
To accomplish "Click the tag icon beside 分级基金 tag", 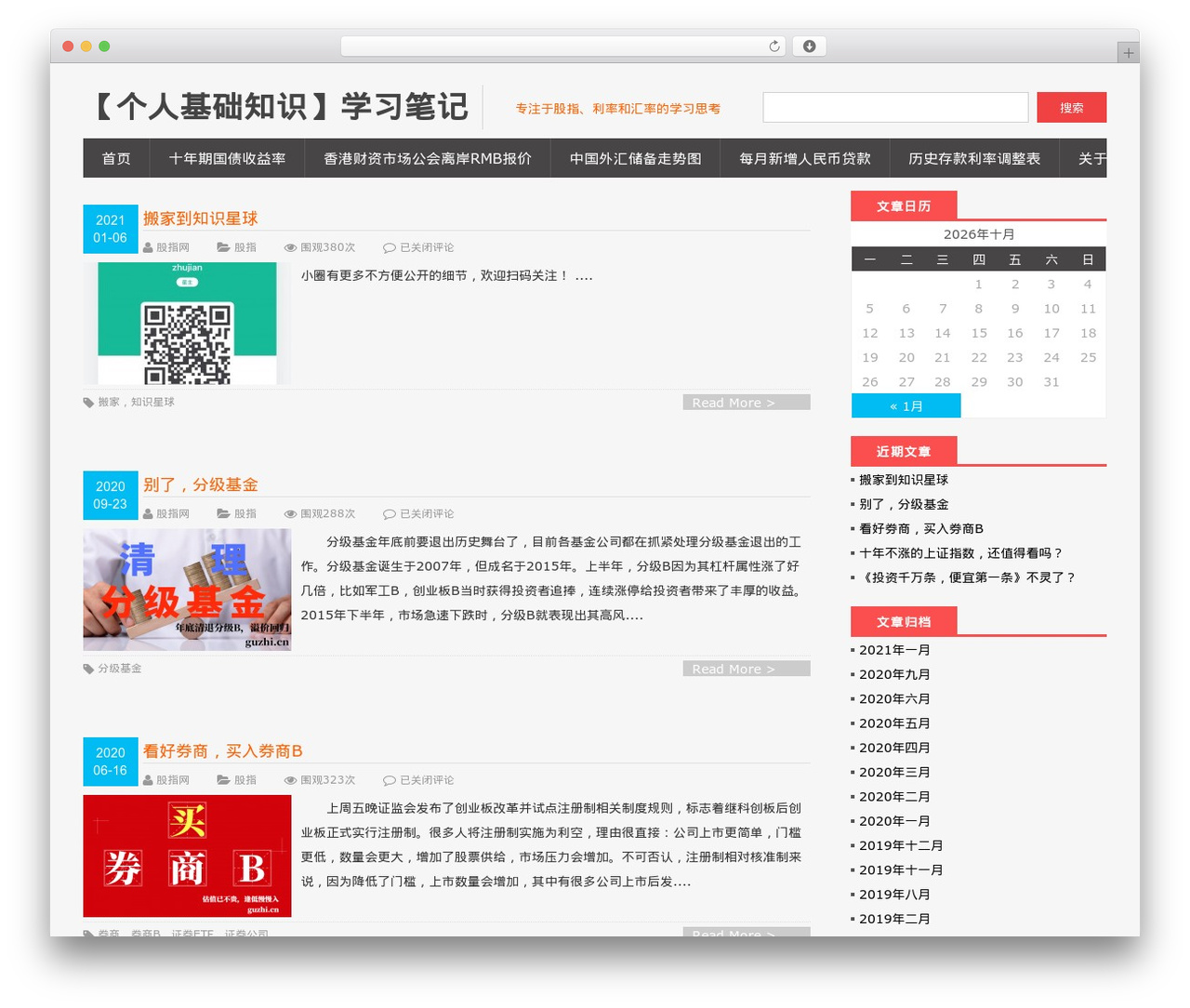I will click(88, 669).
